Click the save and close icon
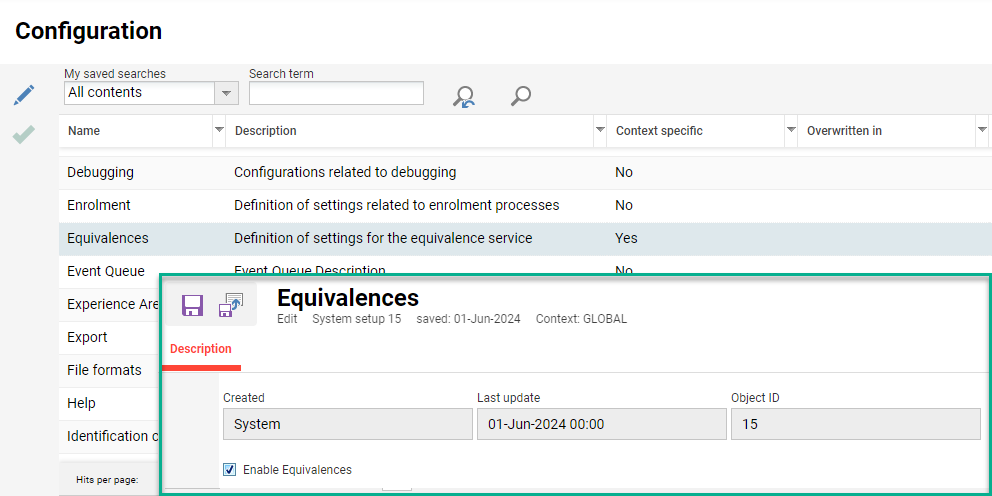Image resolution: width=992 pixels, height=496 pixels. (231, 305)
